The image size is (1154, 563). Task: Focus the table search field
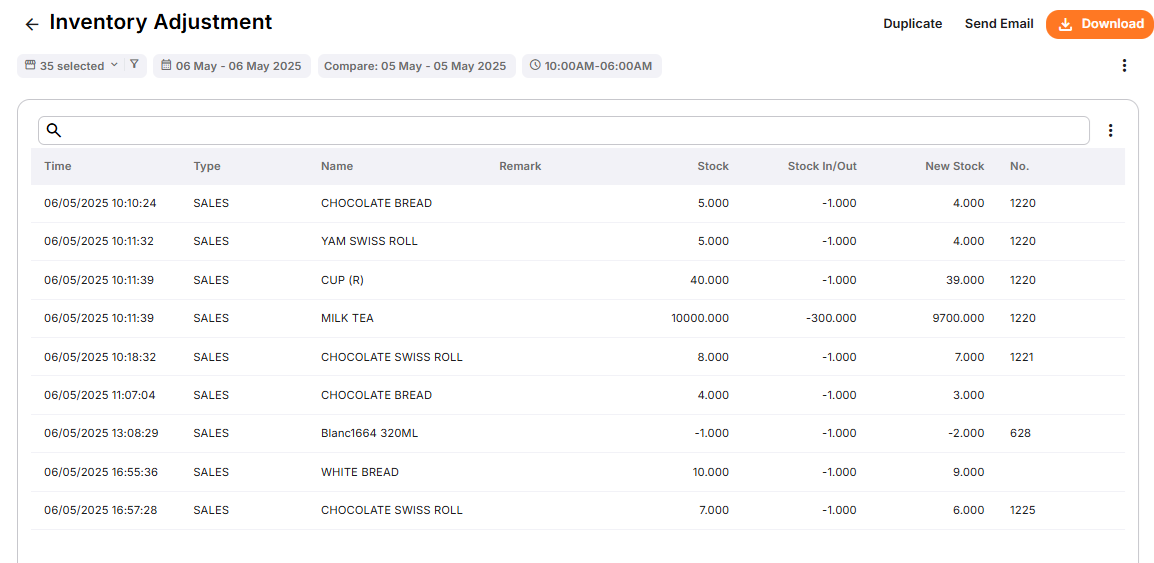570,131
